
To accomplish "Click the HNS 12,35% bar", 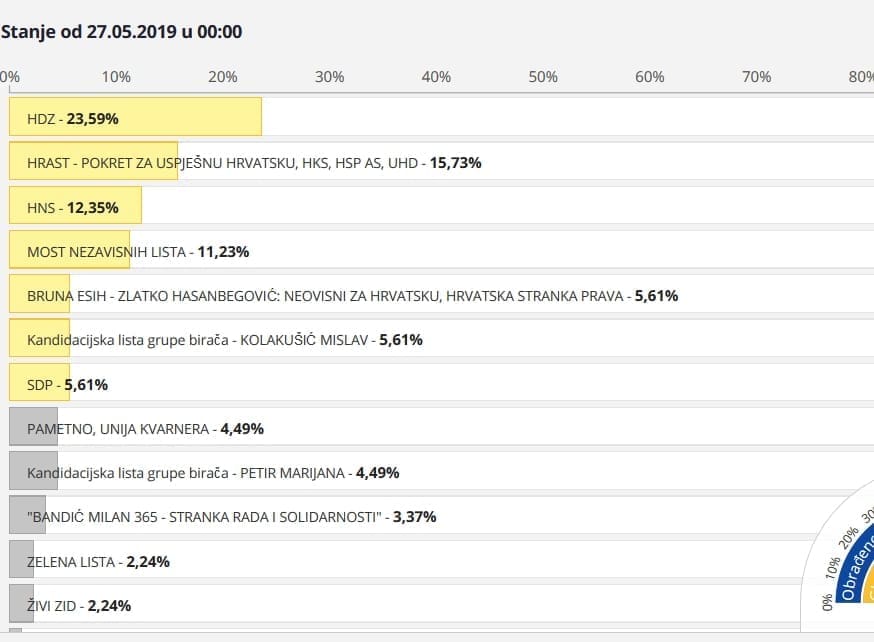I will pyautogui.click(x=75, y=207).
